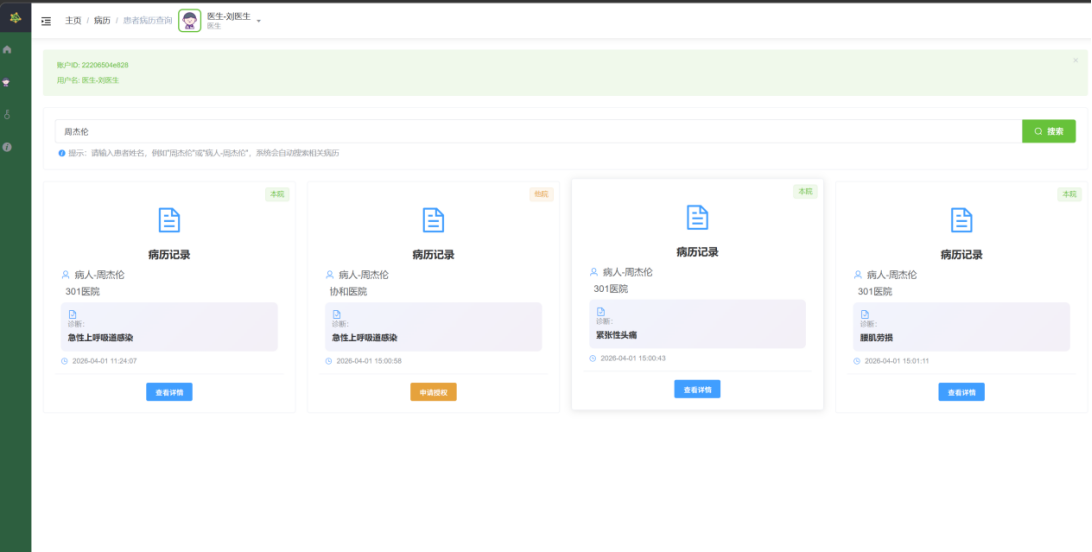Image resolution: width=1092 pixels, height=552 pixels.
Task: Click 患者病历查询 breadcrumb item
Action: click(148, 21)
